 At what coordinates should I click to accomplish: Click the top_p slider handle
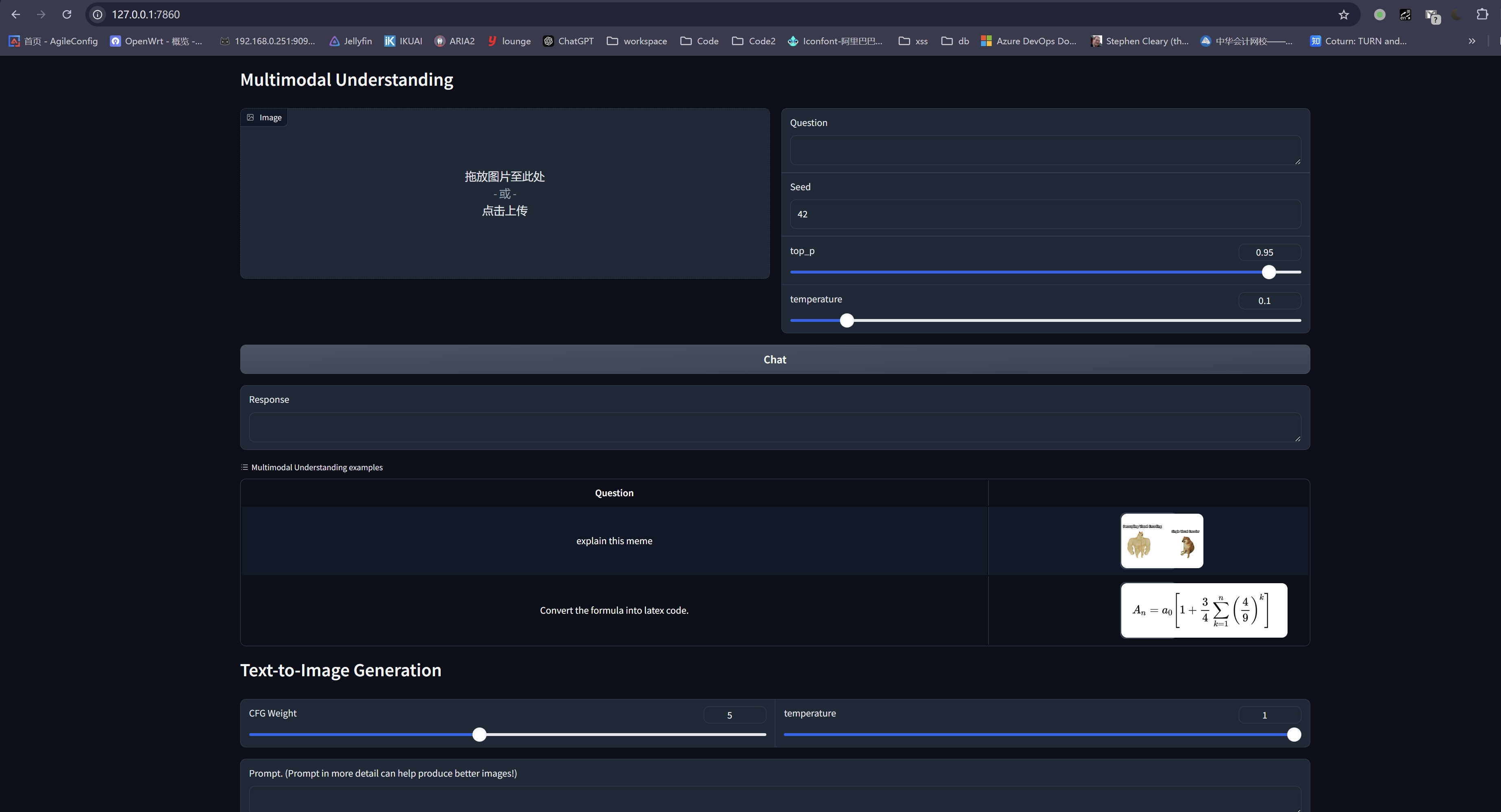click(x=1268, y=271)
